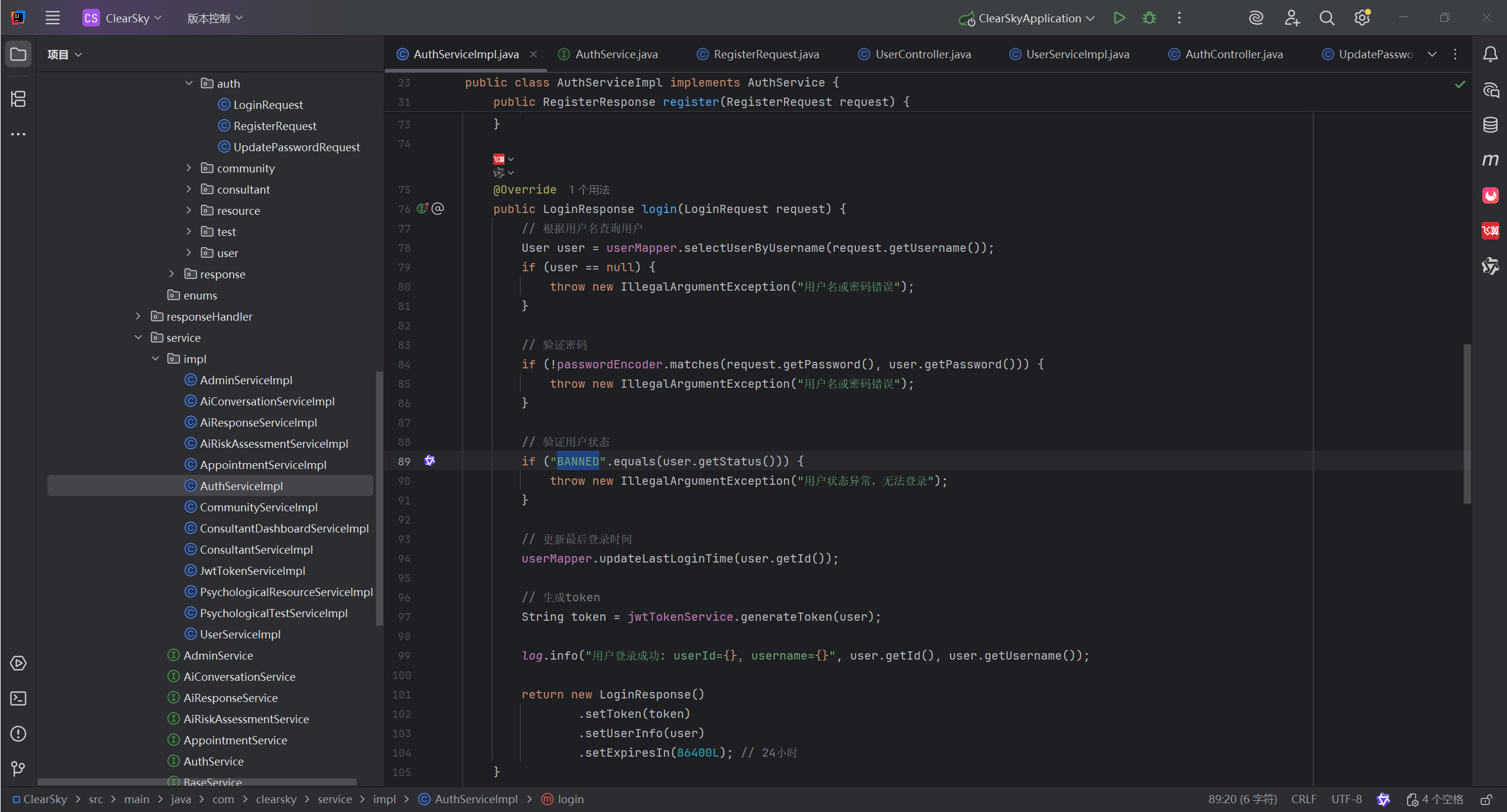1507x812 pixels.
Task: Open the Maven tool window
Action: click(1490, 160)
